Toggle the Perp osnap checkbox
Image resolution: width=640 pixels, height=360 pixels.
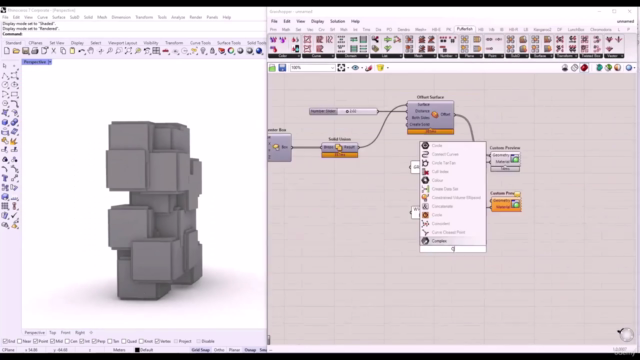click(x=94, y=341)
